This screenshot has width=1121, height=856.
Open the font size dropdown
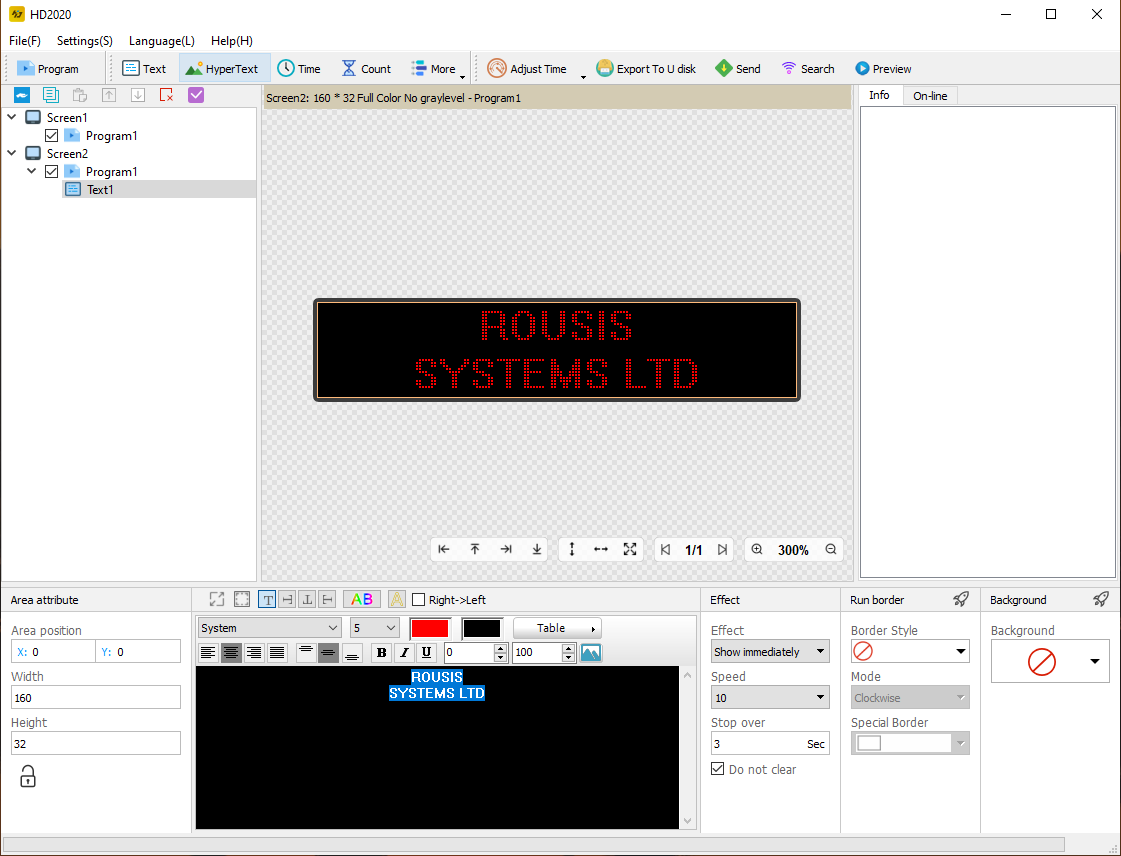click(x=375, y=628)
